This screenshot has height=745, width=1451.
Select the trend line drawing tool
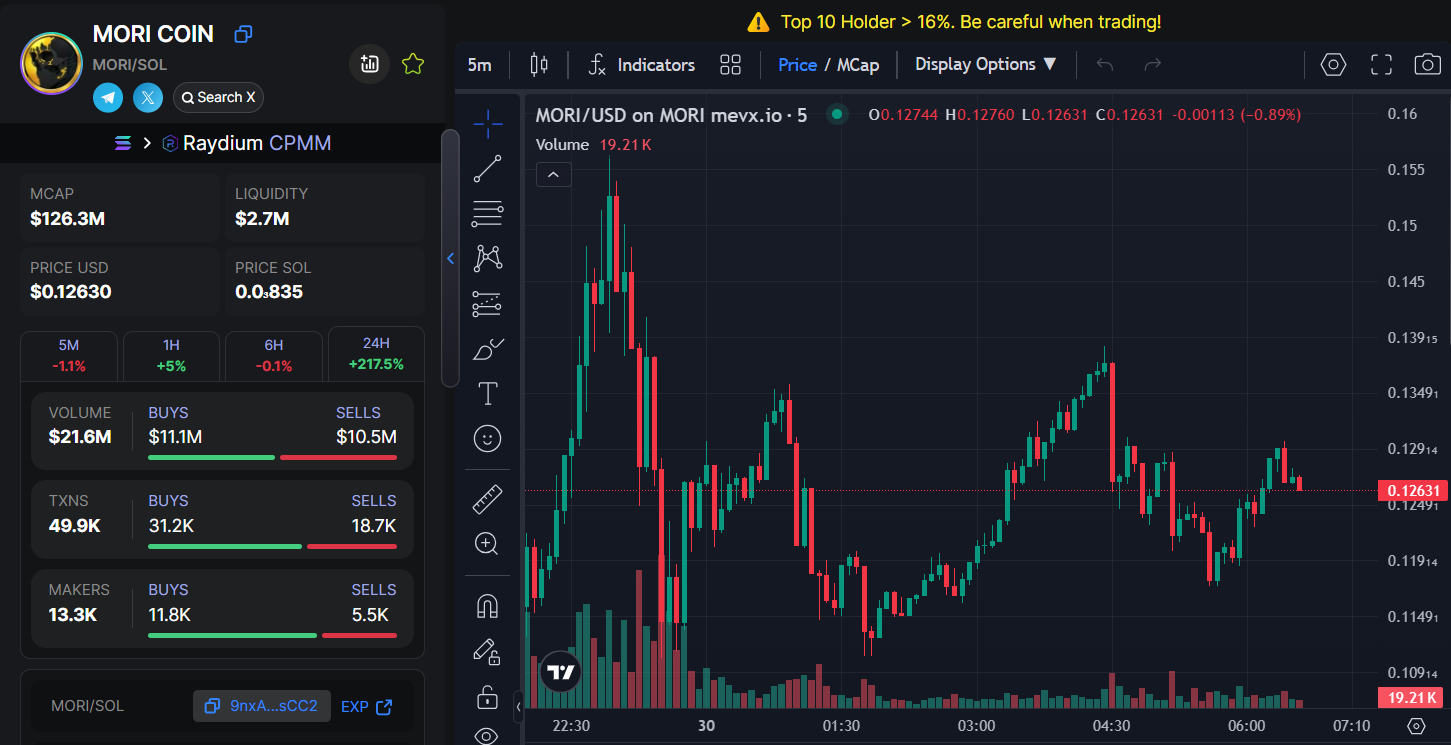pos(488,169)
